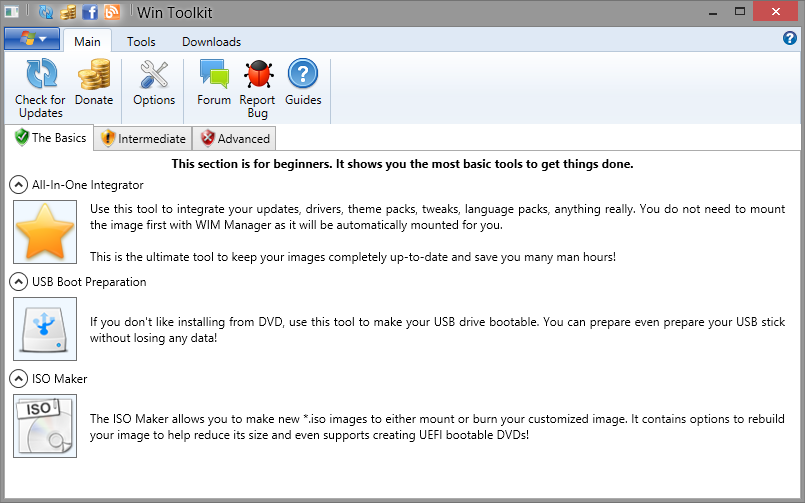Collapse the ISO Maker section
This screenshot has width=805, height=503.
click(x=18, y=379)
